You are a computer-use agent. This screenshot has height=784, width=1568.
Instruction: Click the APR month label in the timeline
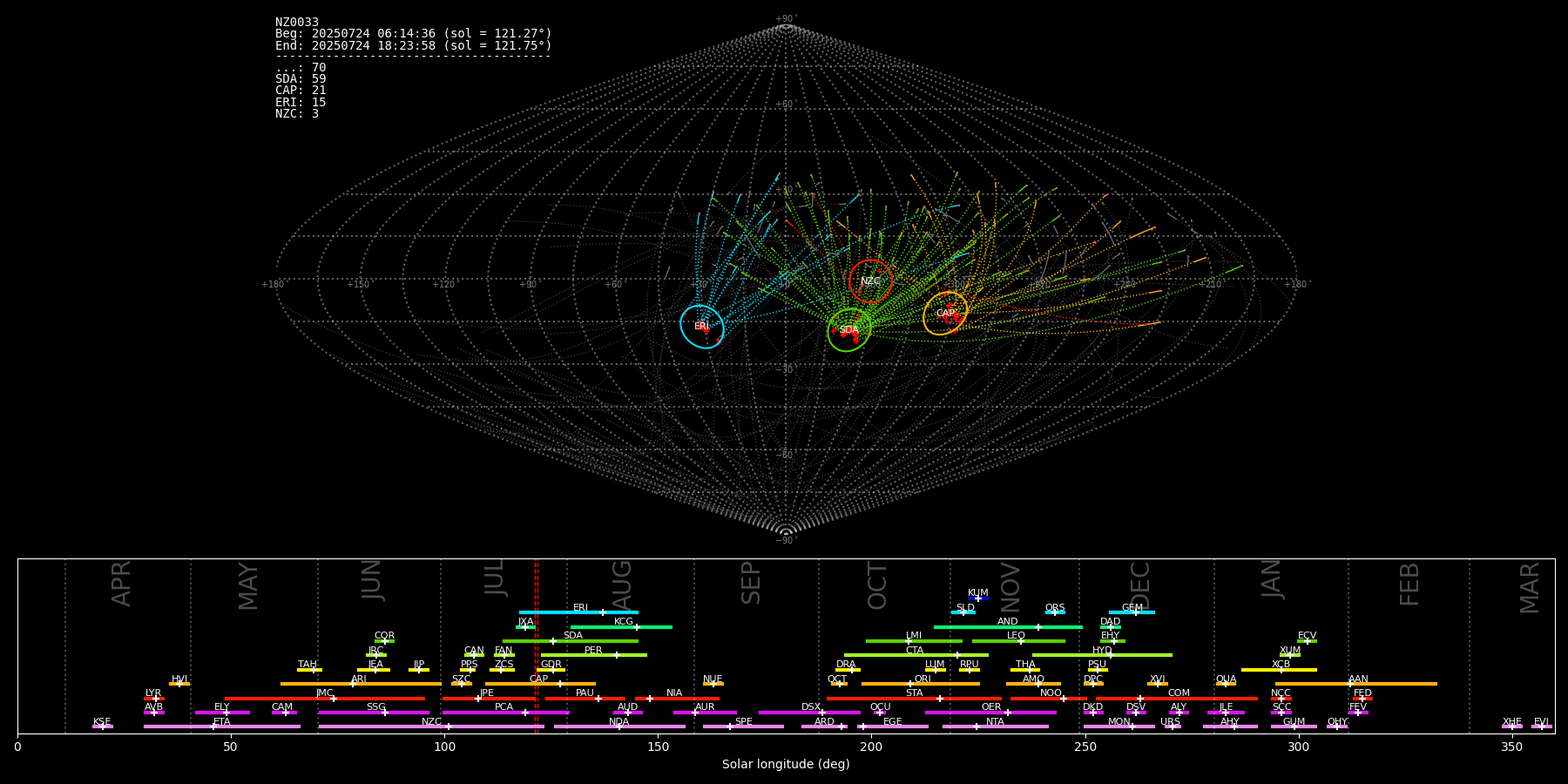pos(121,584)
